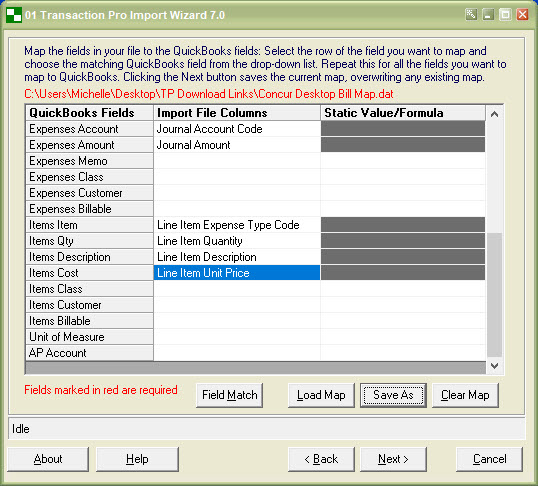Select the AP Account row header
The width and height of the screenshot is (538, 486).
pyautogui.click(x=89, y=353)
